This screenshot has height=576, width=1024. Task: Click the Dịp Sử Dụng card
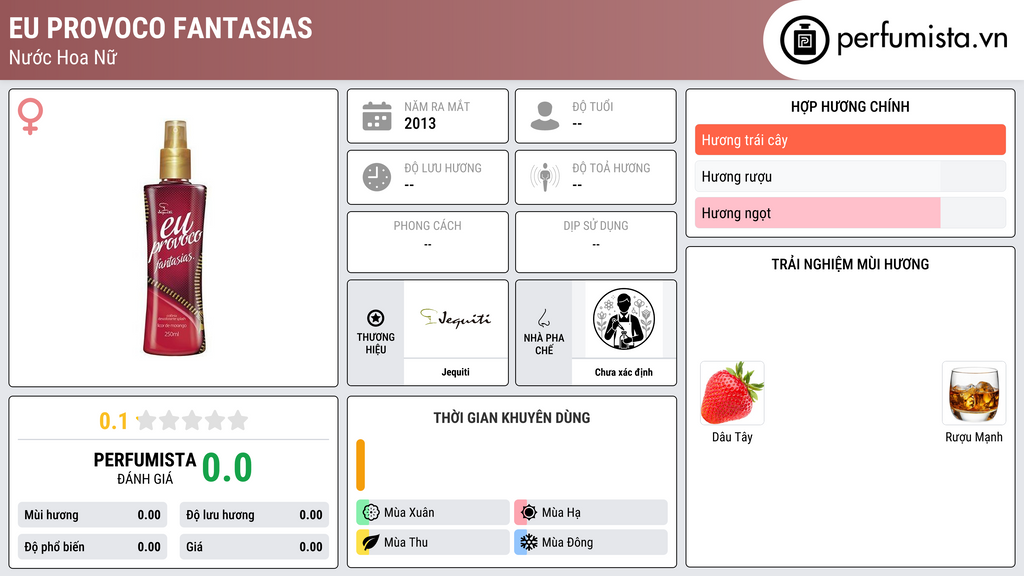[x=596, y=242]
